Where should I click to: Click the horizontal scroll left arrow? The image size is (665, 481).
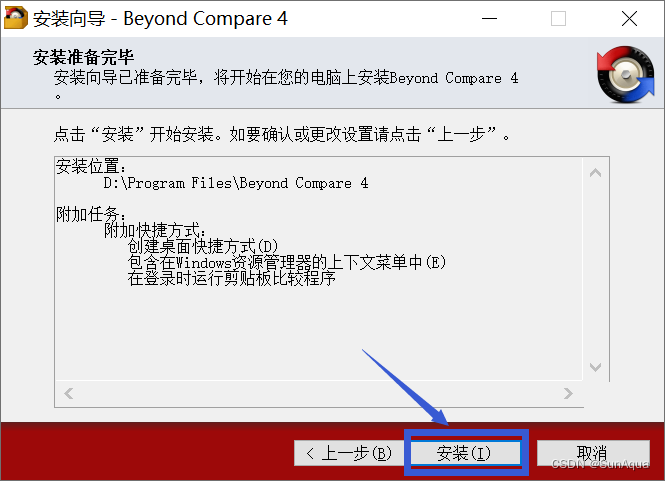point(69,394)
